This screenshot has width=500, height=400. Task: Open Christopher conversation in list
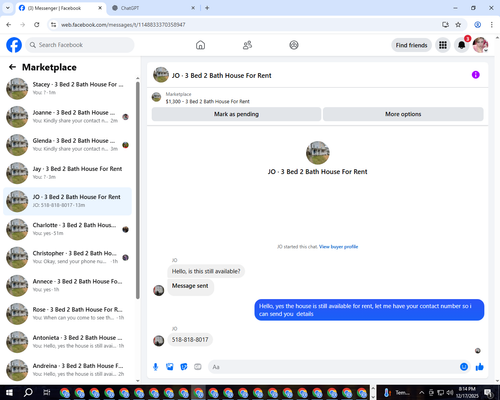pyautogui.click(x=67, y=257)
